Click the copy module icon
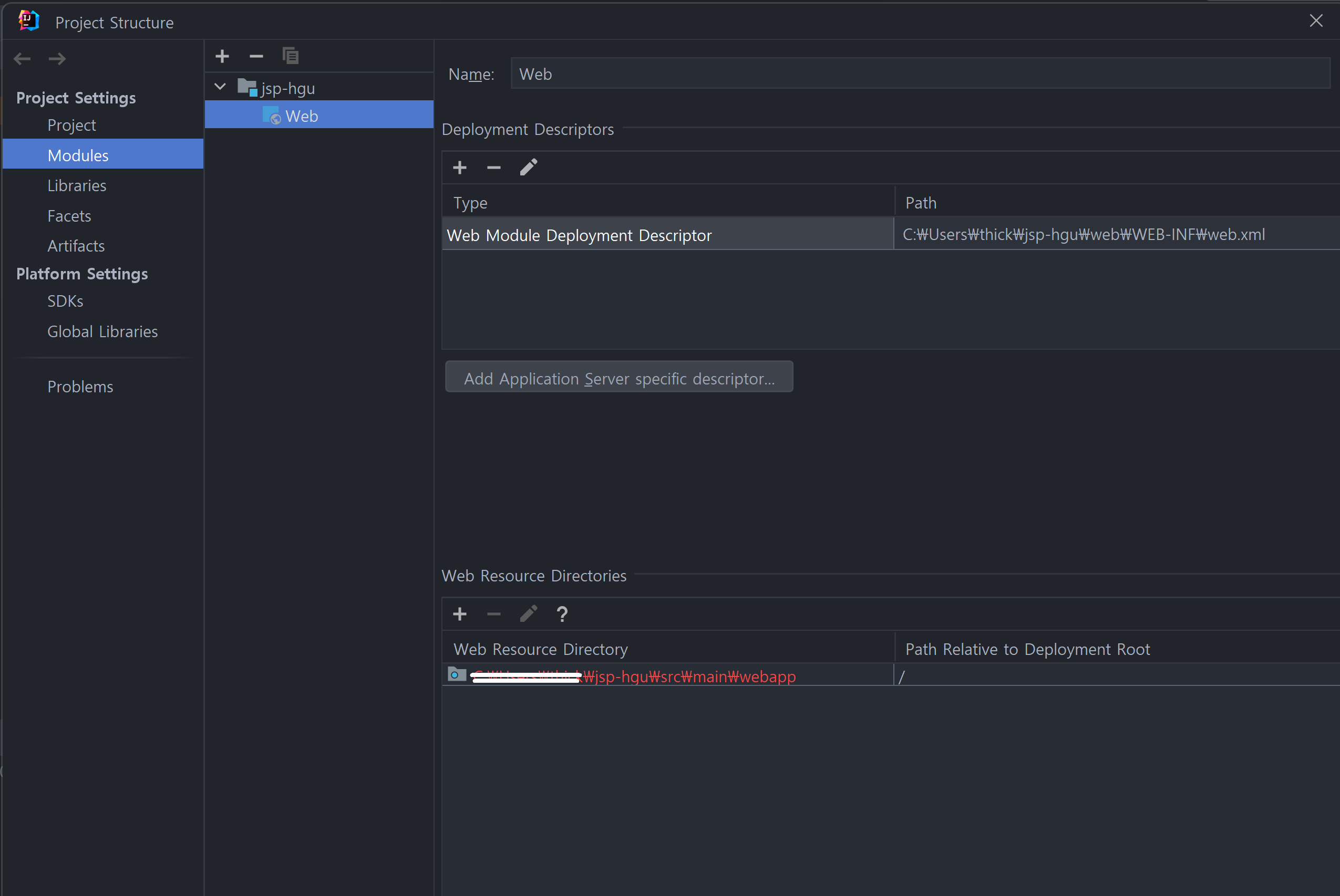The height and width of the screenshot is (896, 1340). (291, 56)
